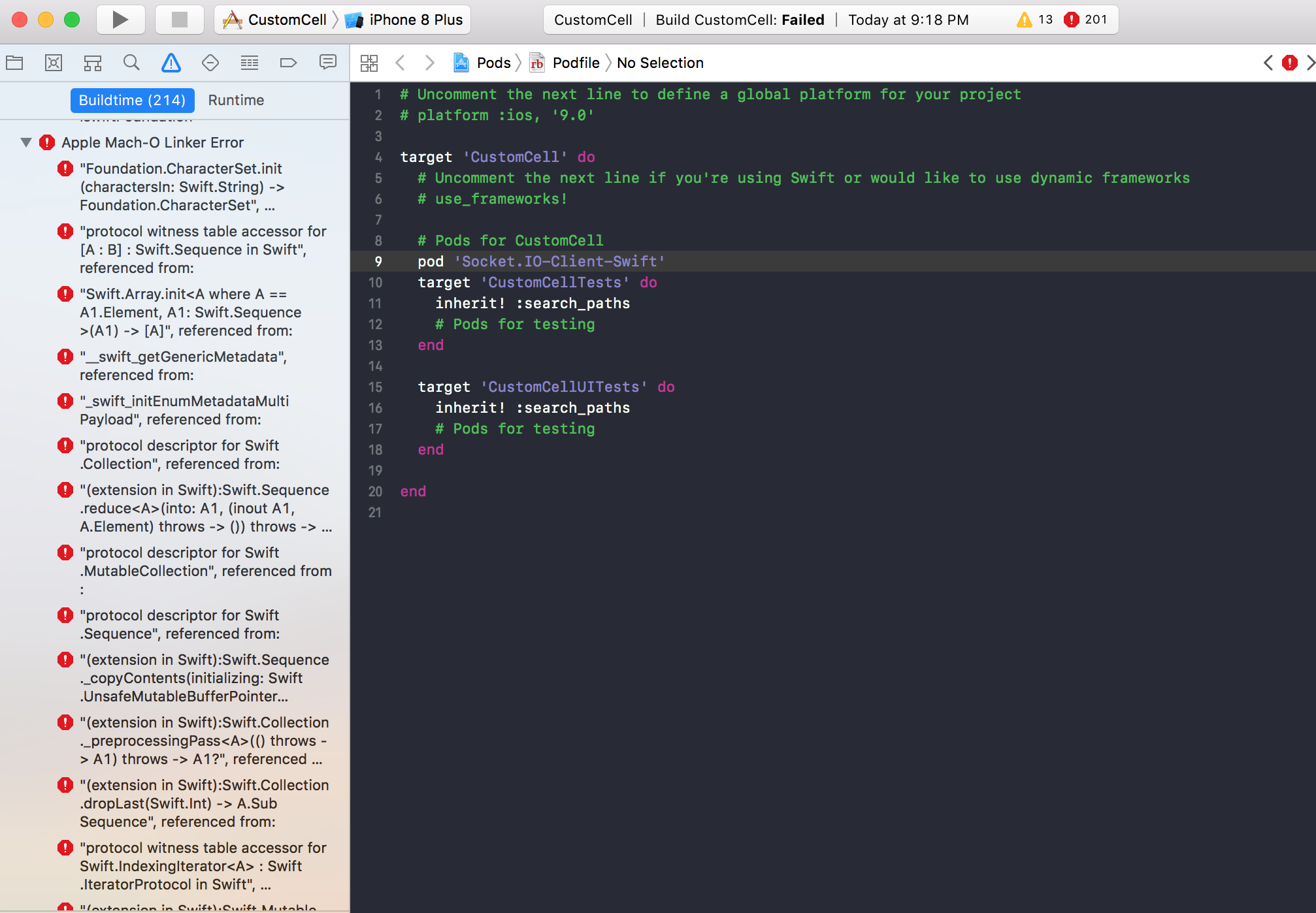Open the Project navigator
The image size is (1316, 913).
(14, 63)
